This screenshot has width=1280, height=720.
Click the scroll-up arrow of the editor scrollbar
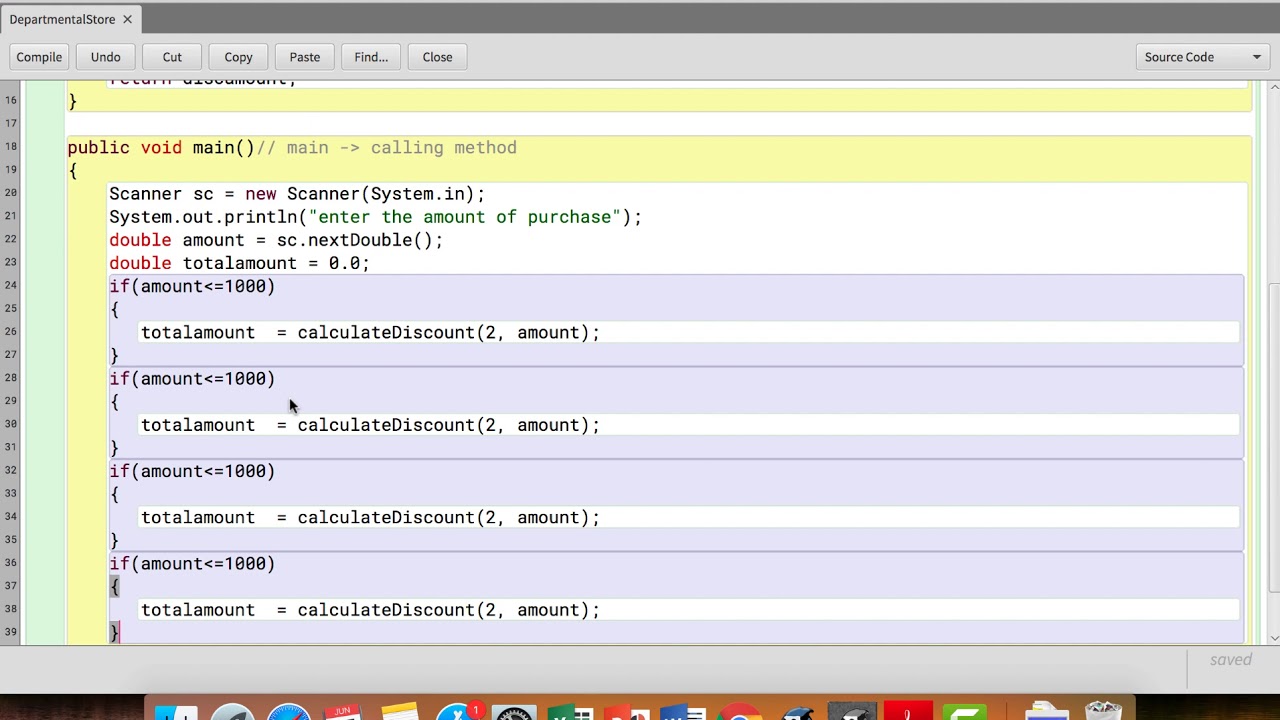coord(1273,87)
